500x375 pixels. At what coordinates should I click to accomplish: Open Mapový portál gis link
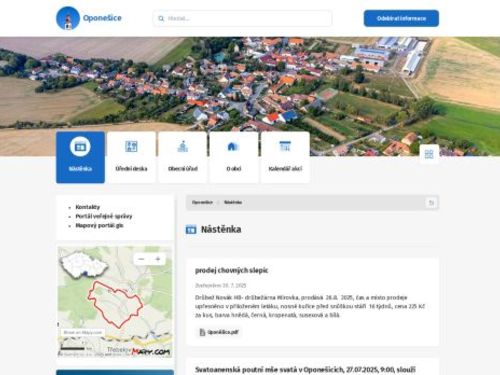(99, 225)
